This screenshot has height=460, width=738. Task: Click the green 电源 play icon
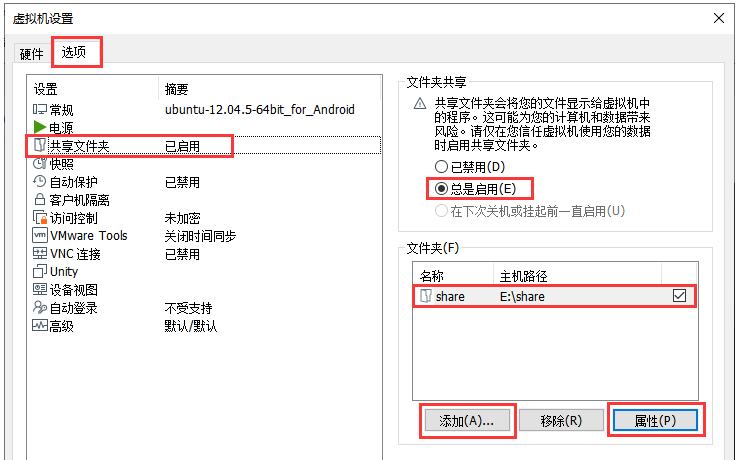click(40, 127)
